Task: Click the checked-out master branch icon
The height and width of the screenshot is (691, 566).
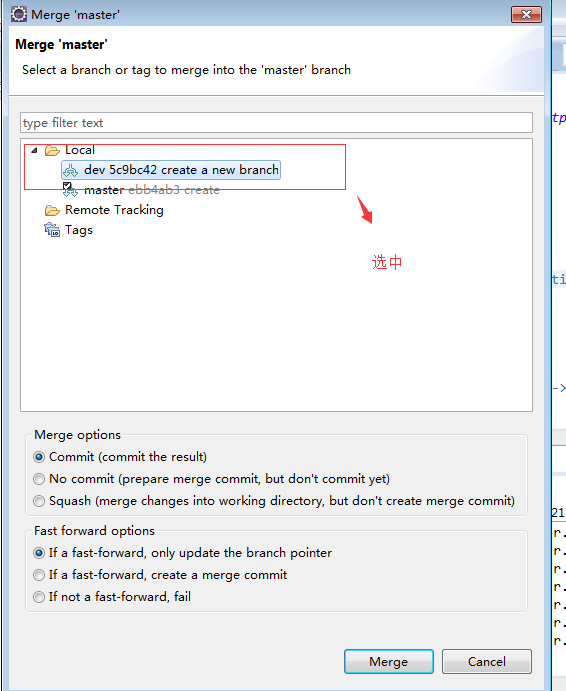Action: (x=70, y=189)
